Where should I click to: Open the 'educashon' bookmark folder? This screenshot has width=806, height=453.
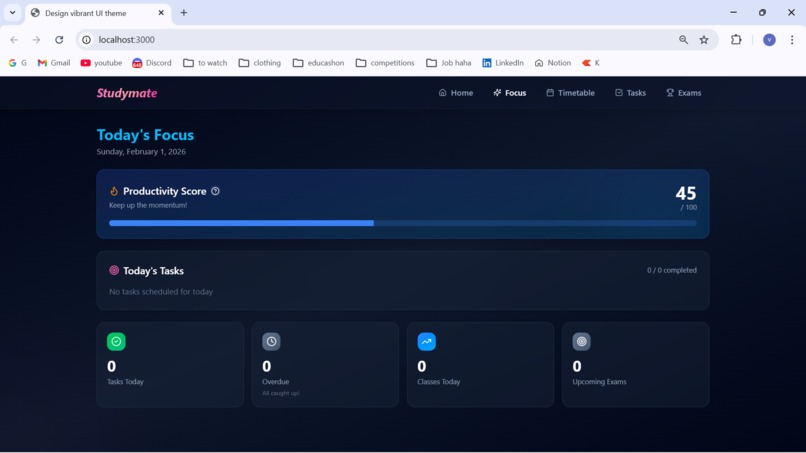click(x=318, y=63)
